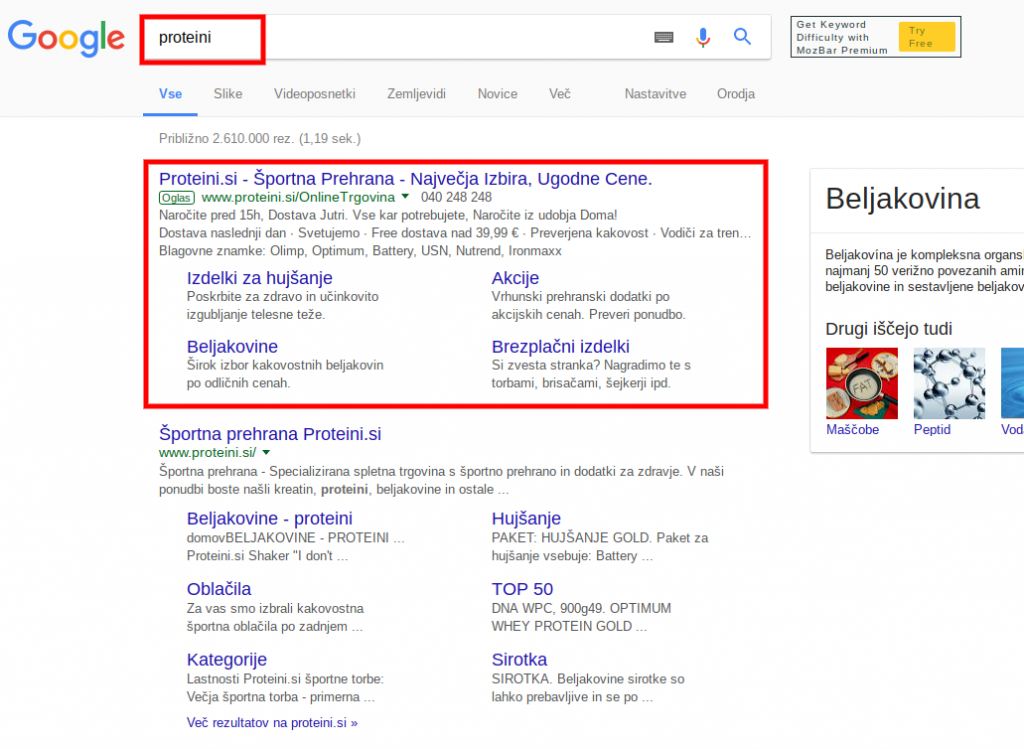1024x749 pixels.
Task: Open the Več search menu
Action: coord(559,94)
